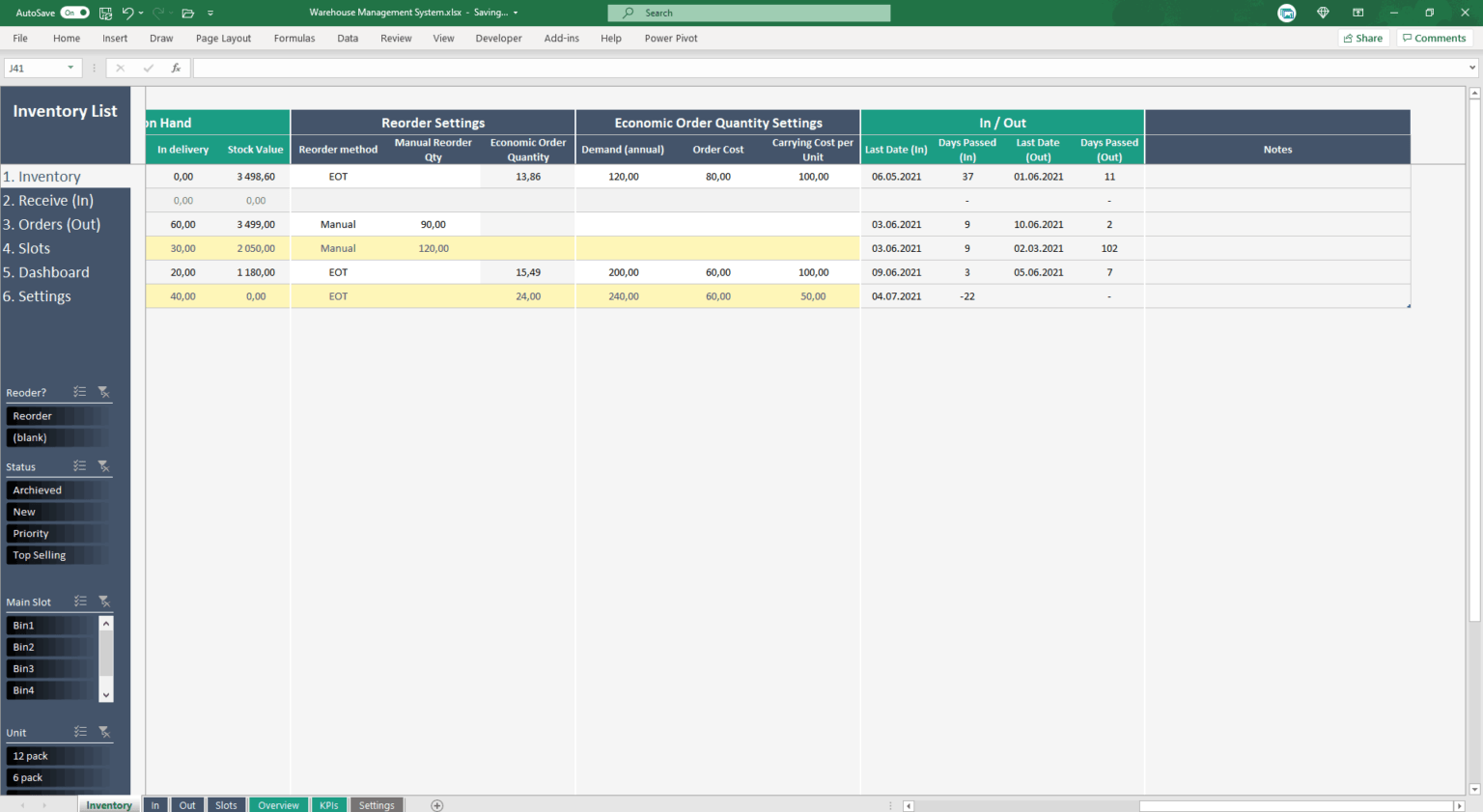Click the Share button

click(1363, 38)
